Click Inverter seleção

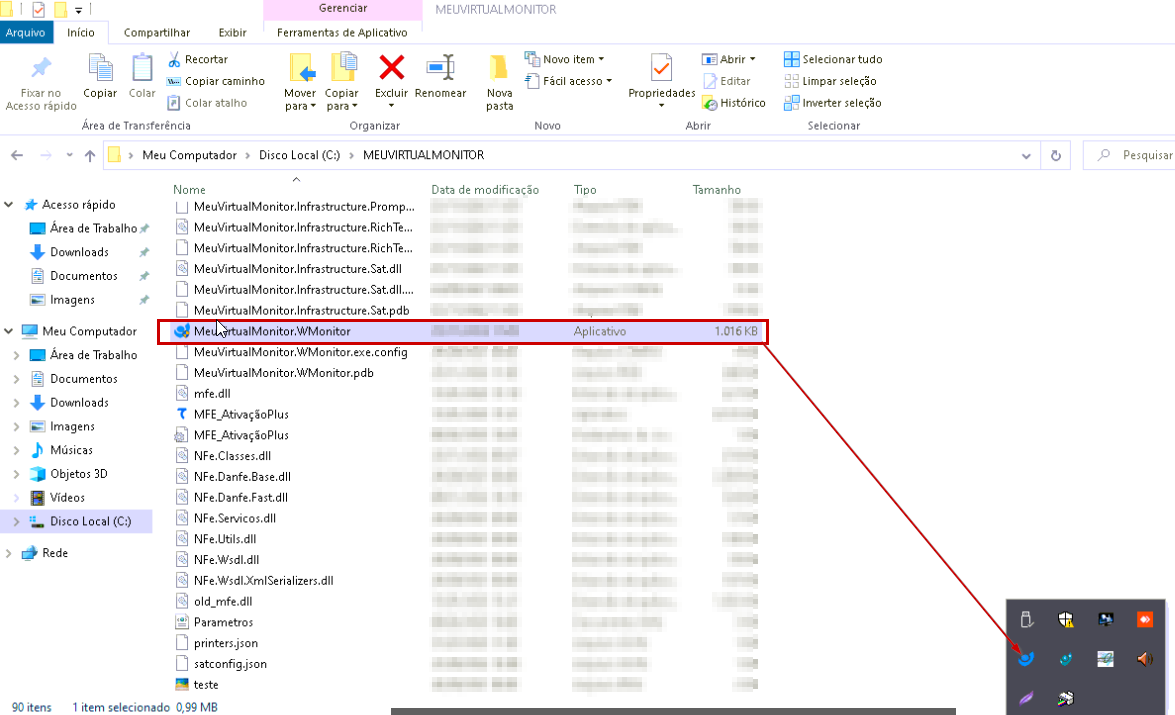833,103
